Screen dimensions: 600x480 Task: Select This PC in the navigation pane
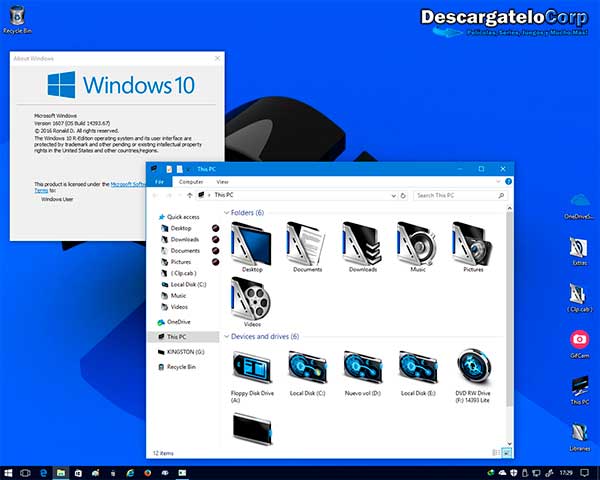coord(183,337)
